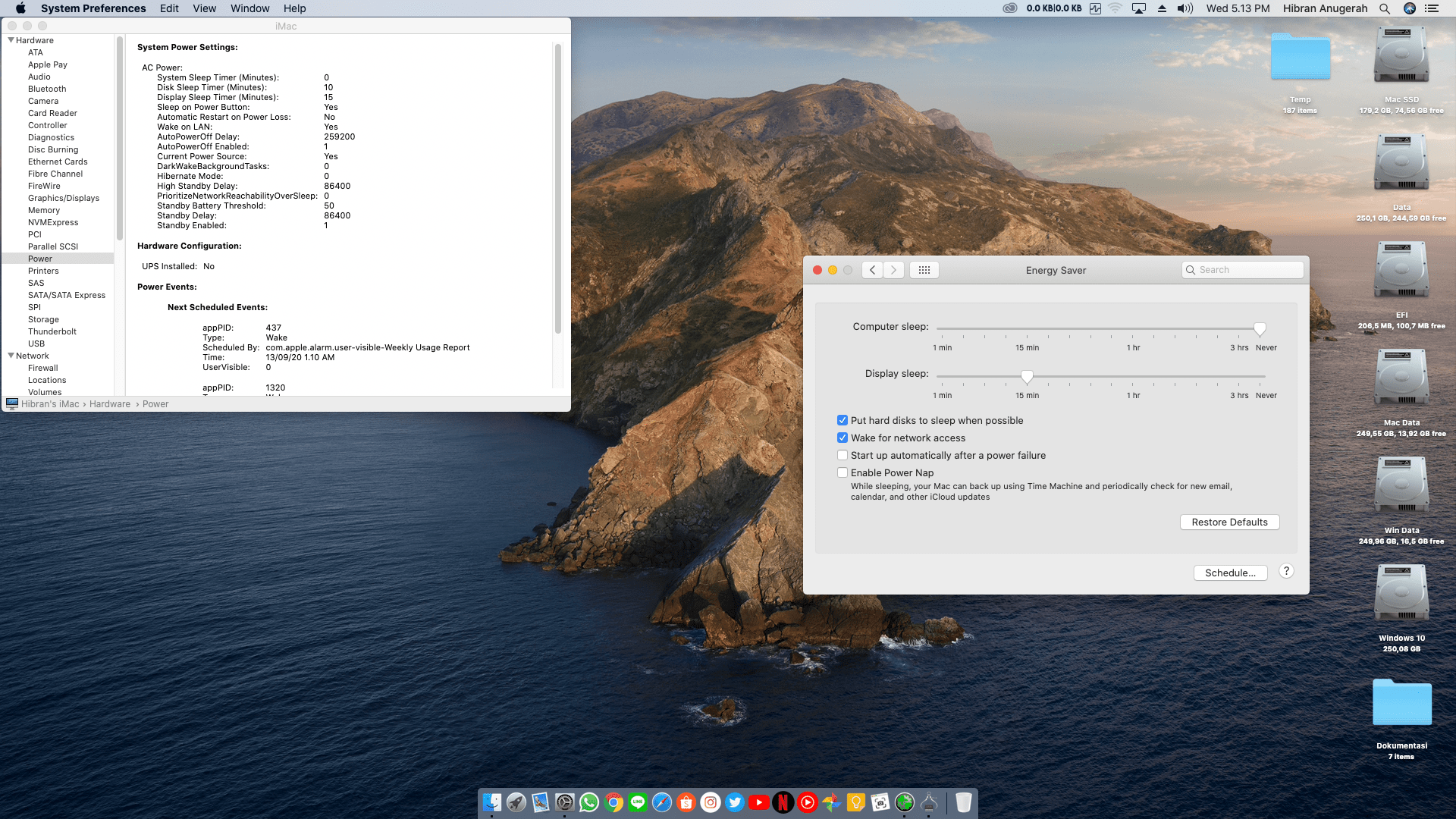The height and width of the screenshot is (819, 1456).
Task: Click the back arrow in Energy Saver
Action: point(872,270)
